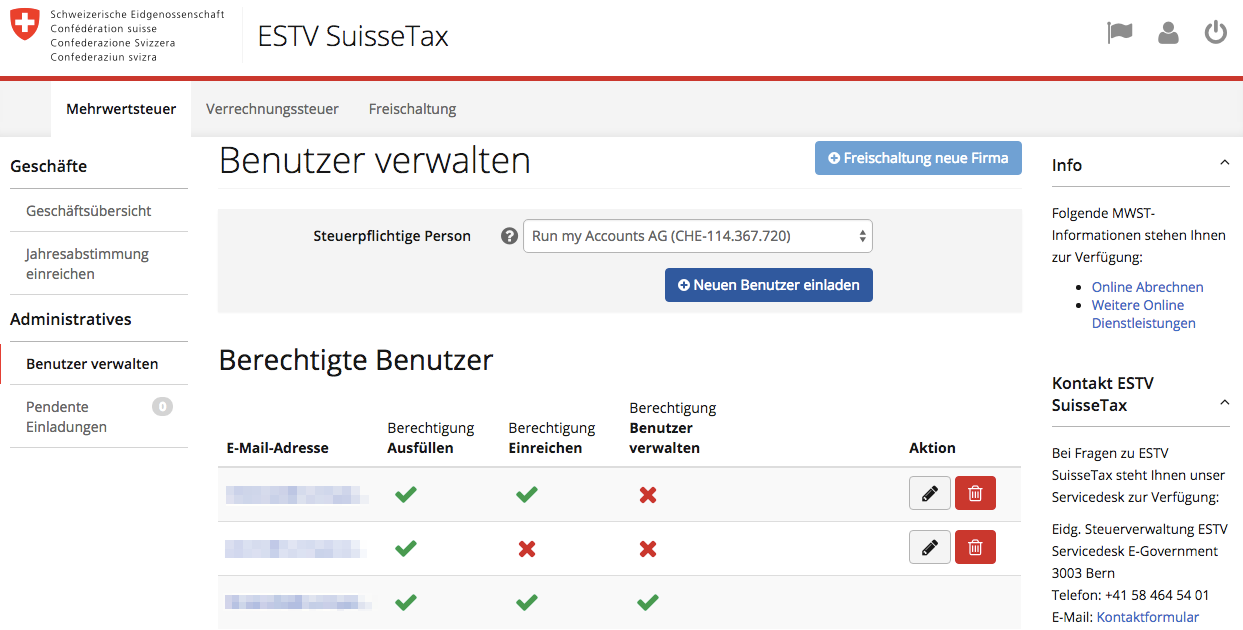Click first row Benutzer verwalten red cross

coord(648,495)
